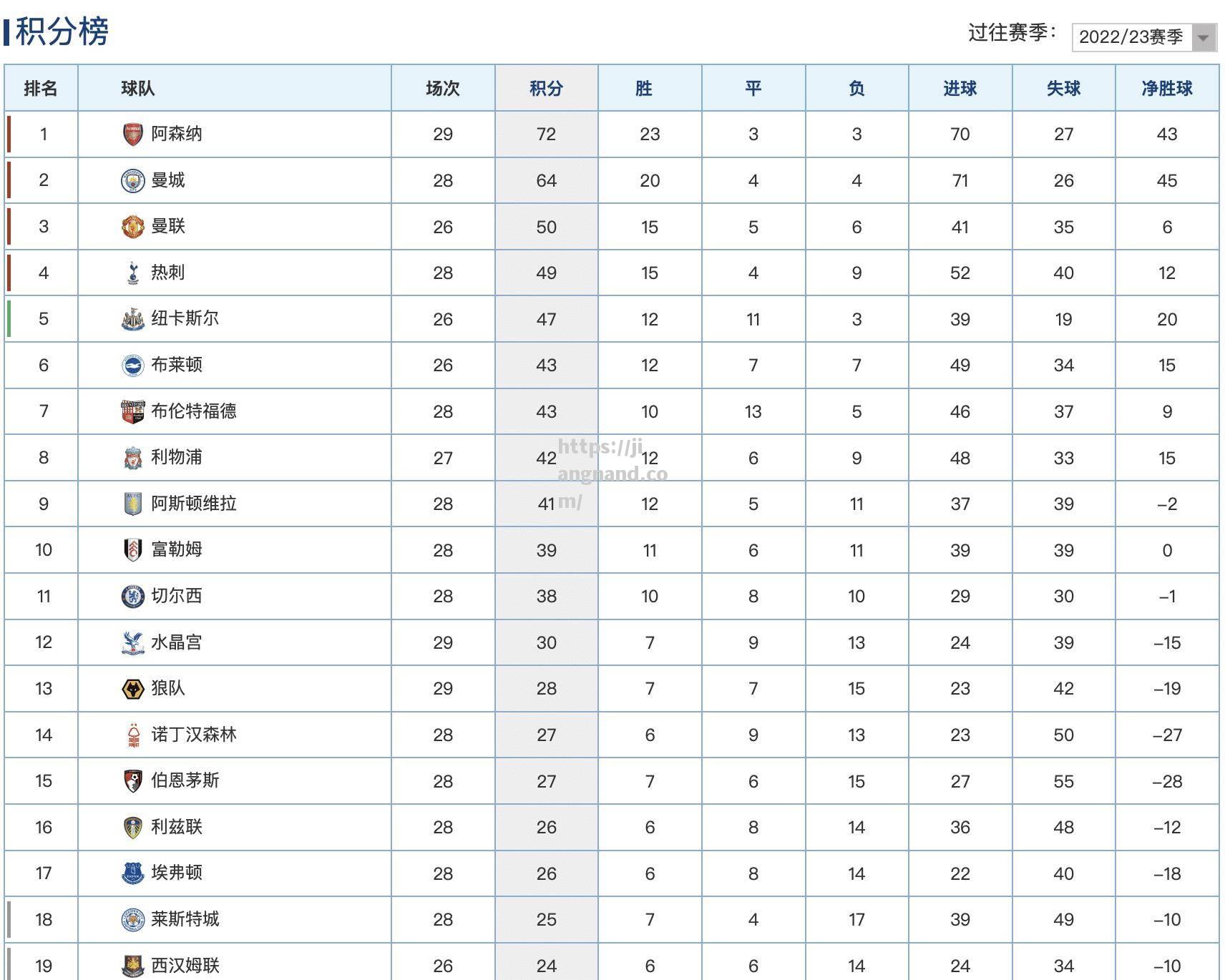Screen dimensions: 1225x980
Task: Sort table by 排名 column header
Action: pyautogui.click(x=41, y=89)
